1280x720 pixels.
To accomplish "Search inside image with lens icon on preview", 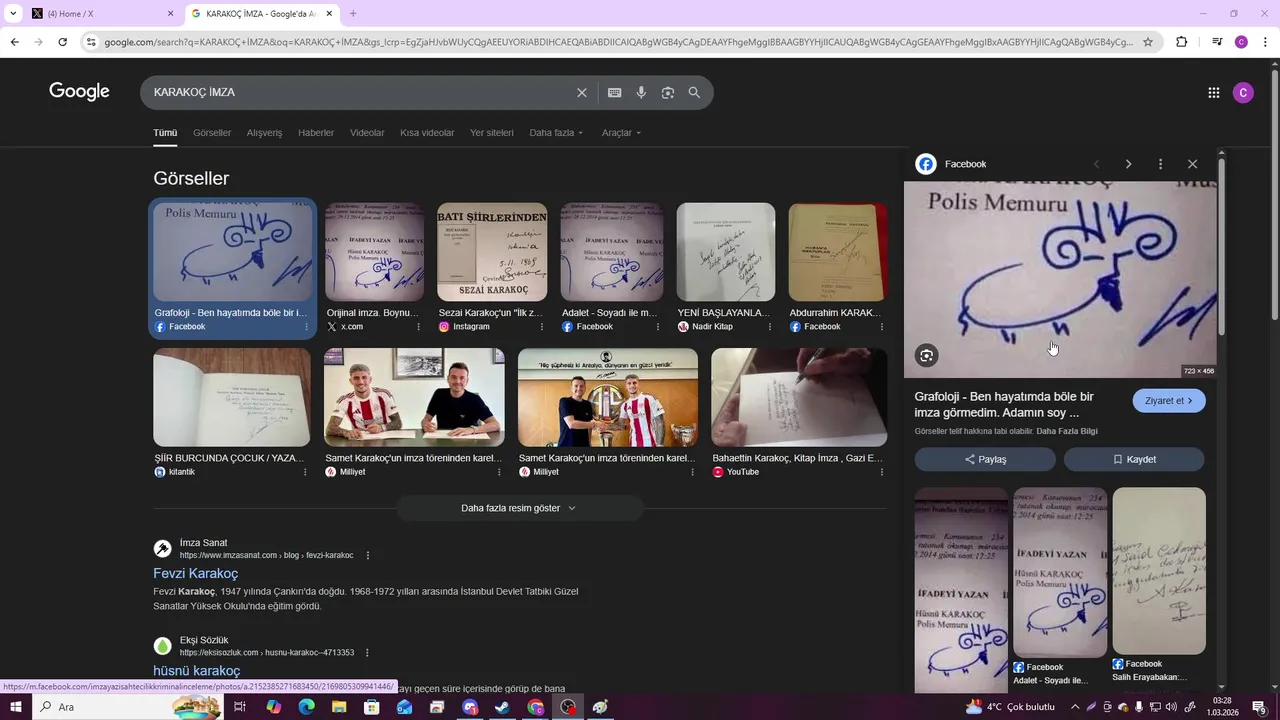I will [x=927, y=355].
